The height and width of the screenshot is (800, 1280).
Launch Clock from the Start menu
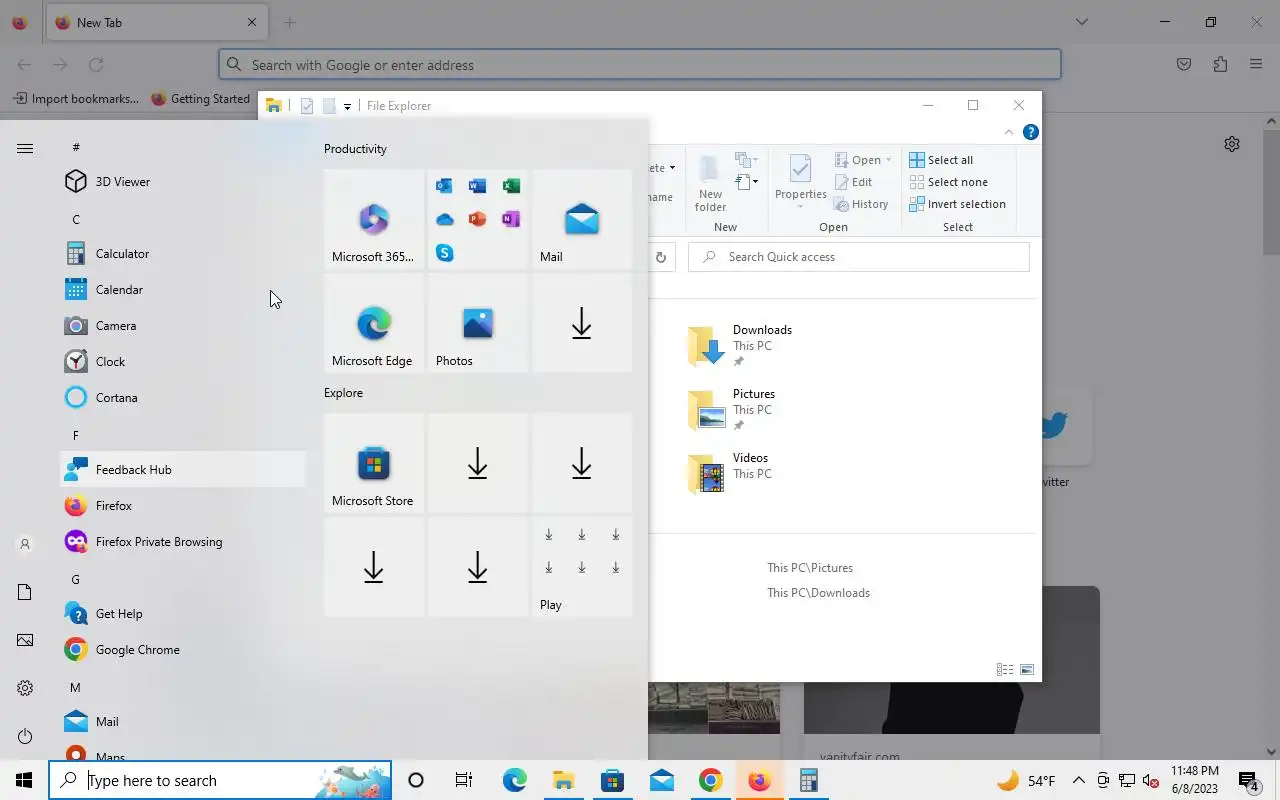pyautogui.click(x=183, y=362)
